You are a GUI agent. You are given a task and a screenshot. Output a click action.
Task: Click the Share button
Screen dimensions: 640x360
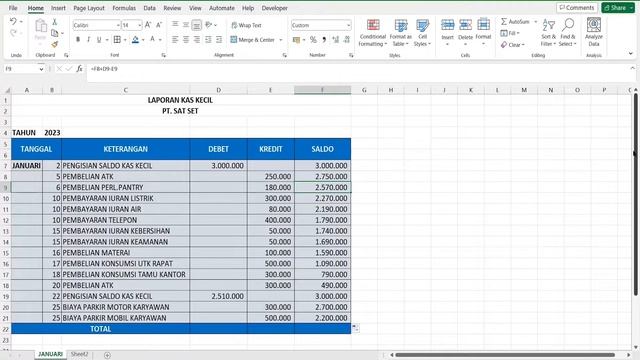(x=618, y=8)
